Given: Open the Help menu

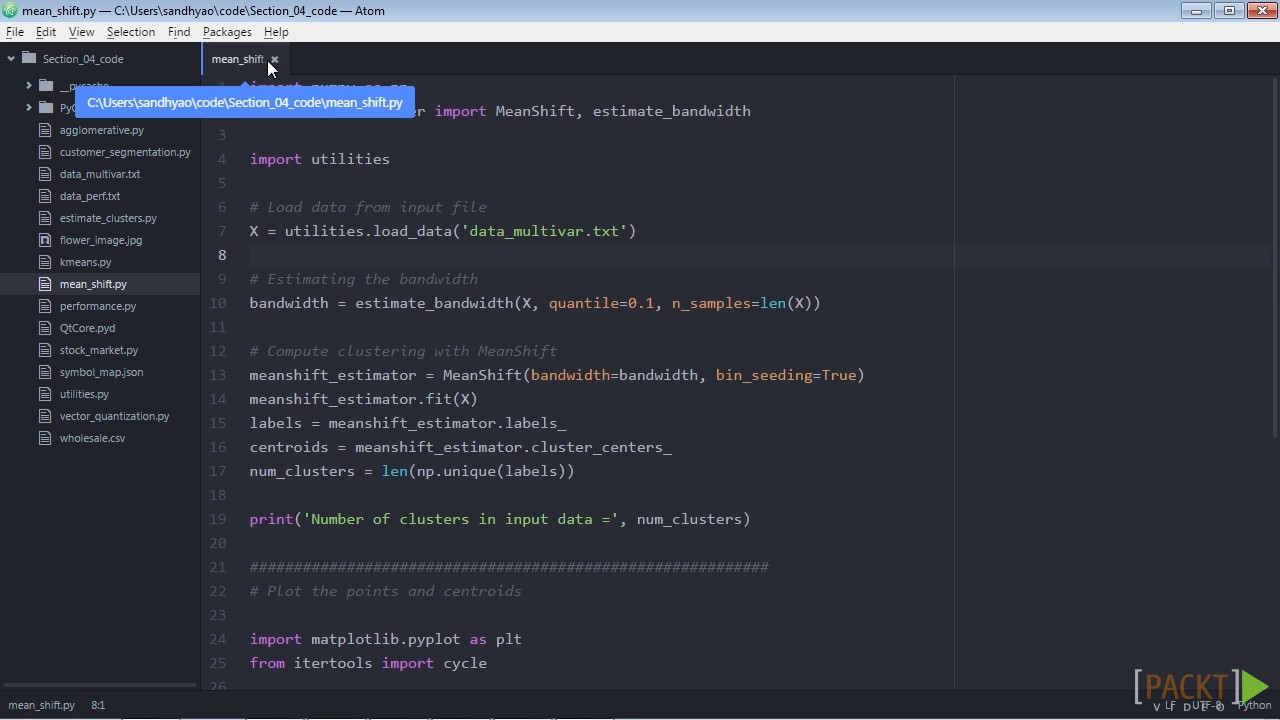Looking at the screenshot, I should click(276, 32).
